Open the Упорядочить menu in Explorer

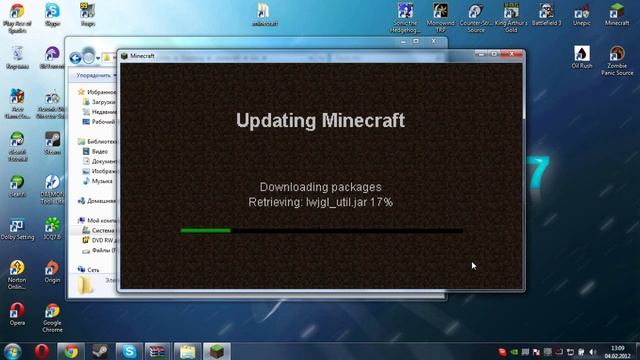tap(96, 76)
